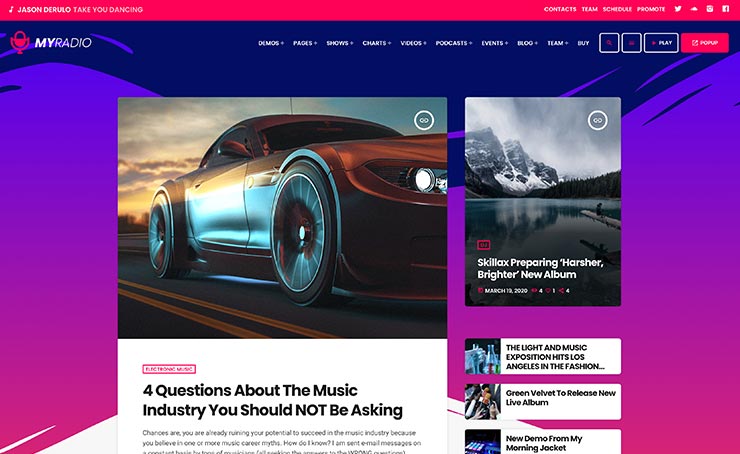Open the Facebook icon in top bar
The width and height of the screenshot is (740, 454).
point(725,9)
